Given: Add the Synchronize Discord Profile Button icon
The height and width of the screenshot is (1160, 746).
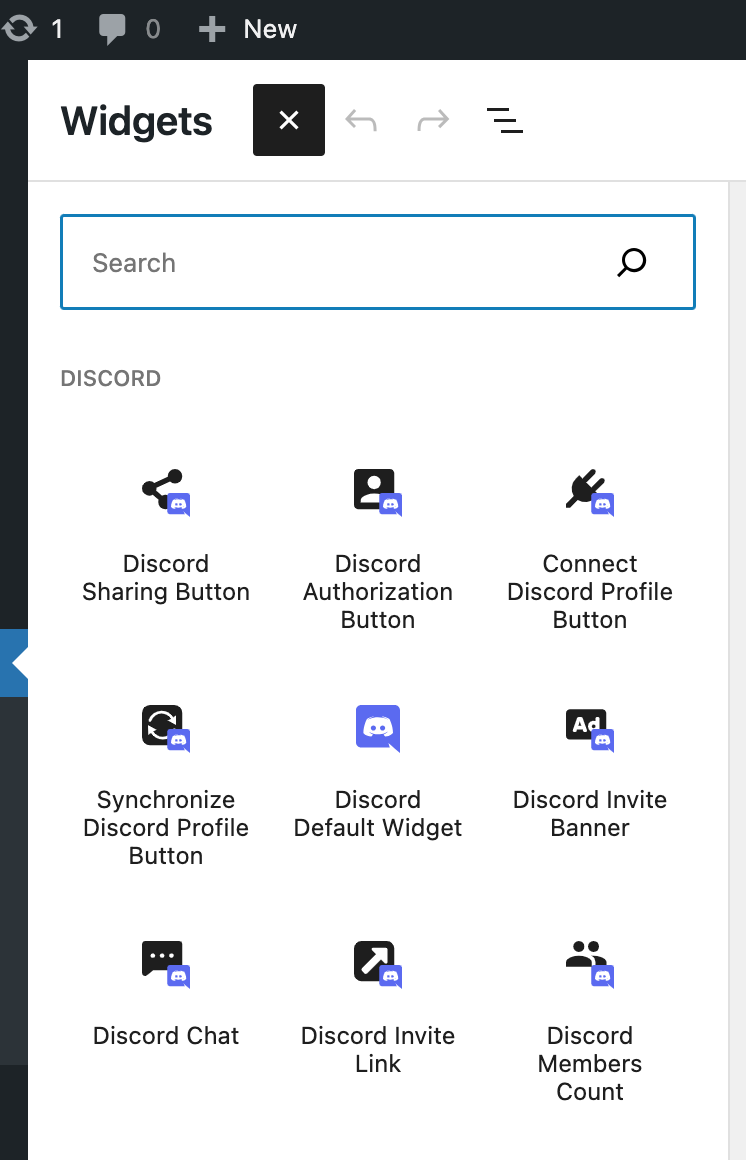Looking at the screenshot, I should pos(165,727).
